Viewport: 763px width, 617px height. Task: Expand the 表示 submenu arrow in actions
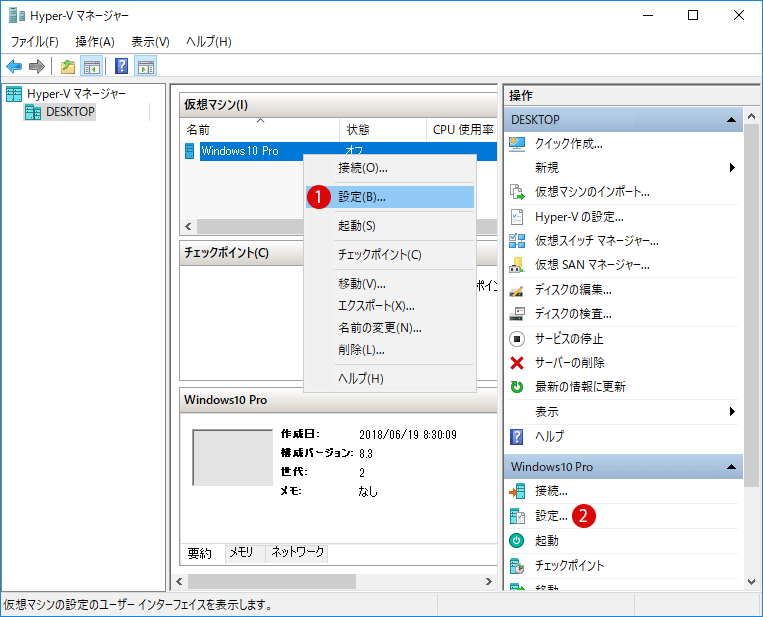click(732, 412)
